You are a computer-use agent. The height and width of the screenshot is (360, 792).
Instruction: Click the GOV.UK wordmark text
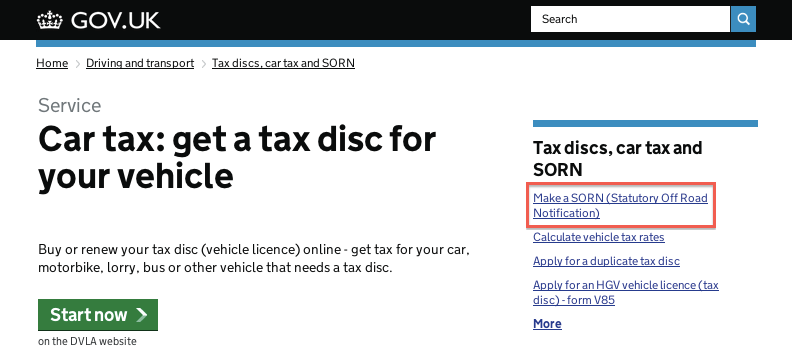tap(116, 20)
